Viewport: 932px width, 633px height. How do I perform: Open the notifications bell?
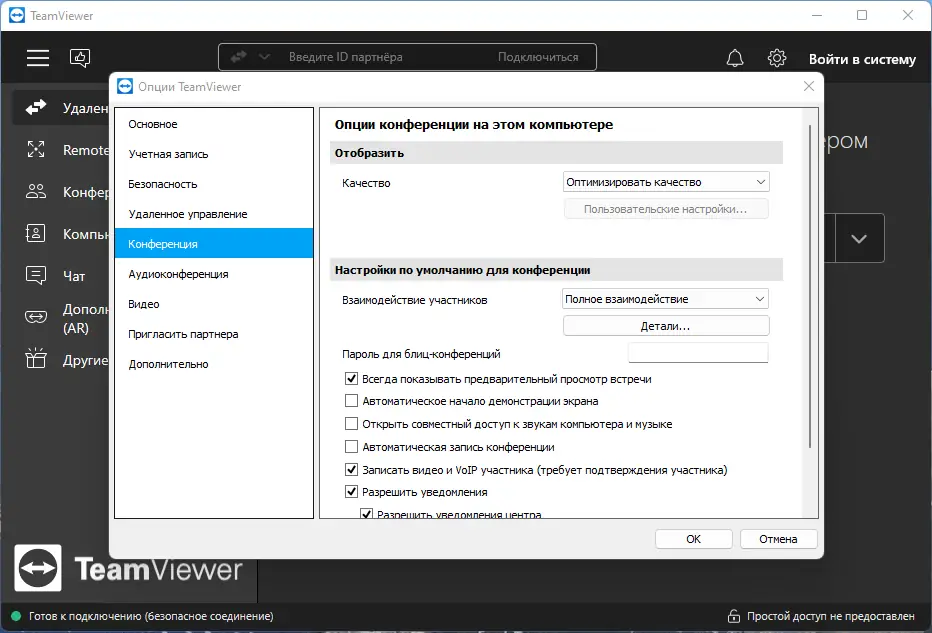click(x=735, y=58)
